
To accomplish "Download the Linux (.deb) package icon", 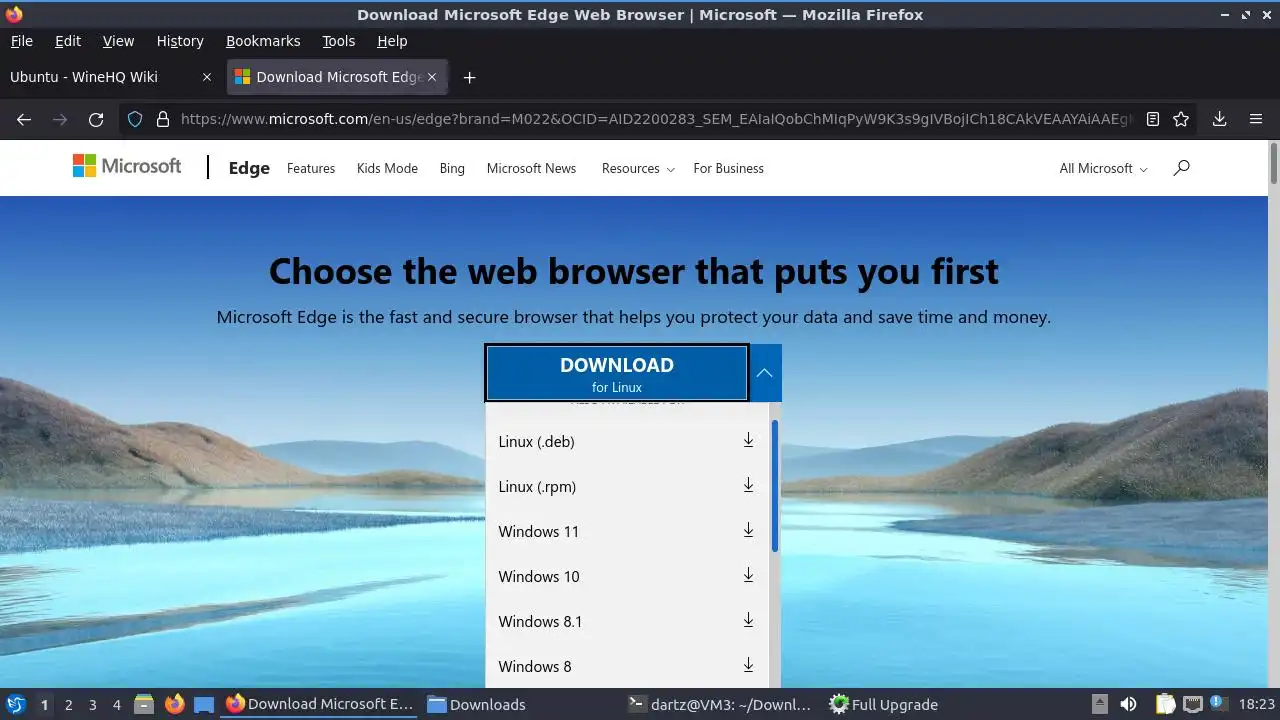I will coord(748,440).
